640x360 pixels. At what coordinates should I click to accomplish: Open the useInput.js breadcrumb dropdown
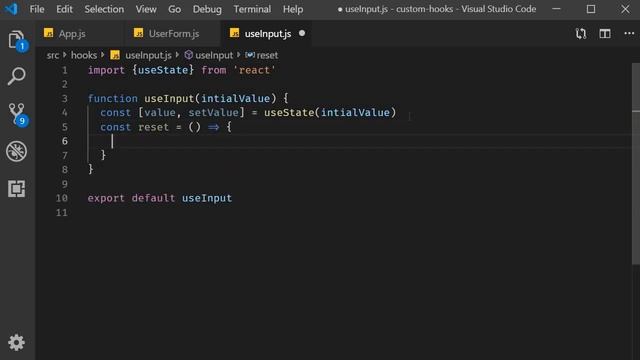click(x=148, y=55)
